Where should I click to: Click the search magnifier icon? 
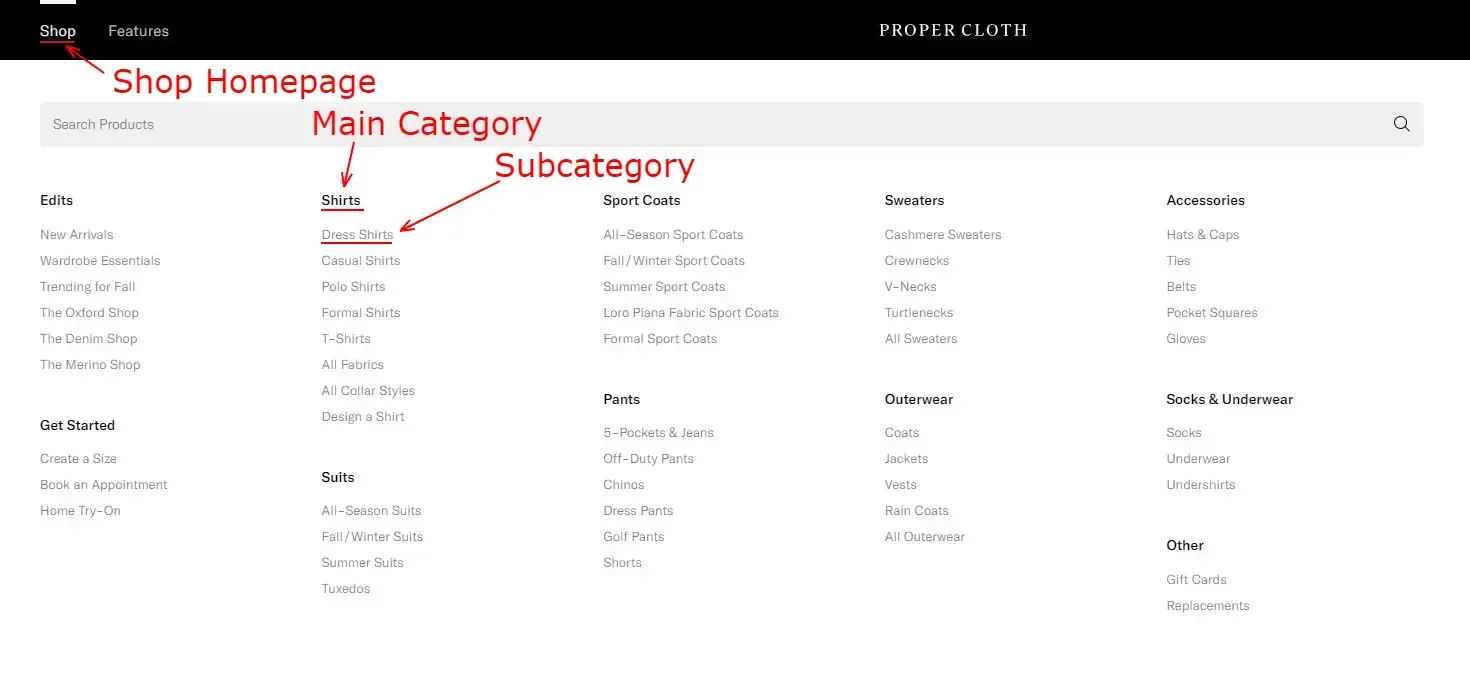coord(1401,123)
